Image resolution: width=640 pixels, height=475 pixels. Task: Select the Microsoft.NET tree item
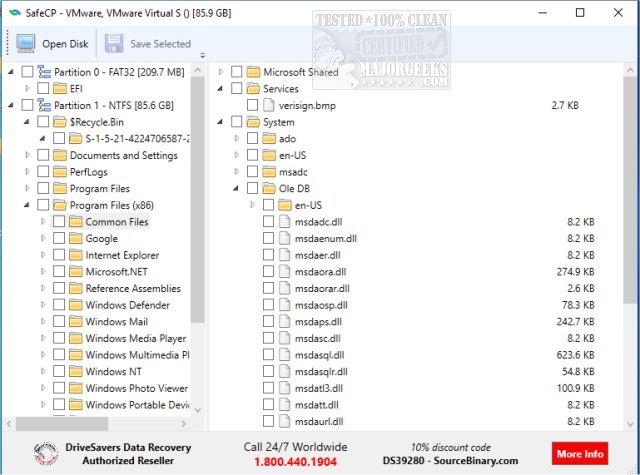(x=116, y=272)
